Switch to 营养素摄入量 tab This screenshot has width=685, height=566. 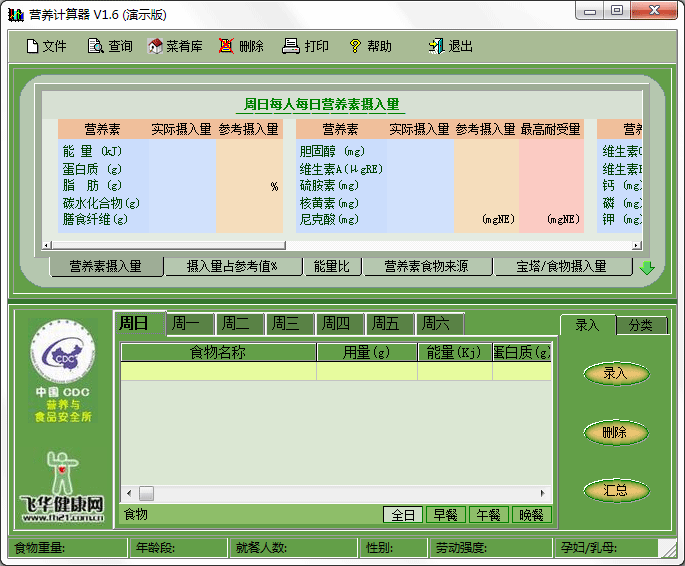coord(106,266)
